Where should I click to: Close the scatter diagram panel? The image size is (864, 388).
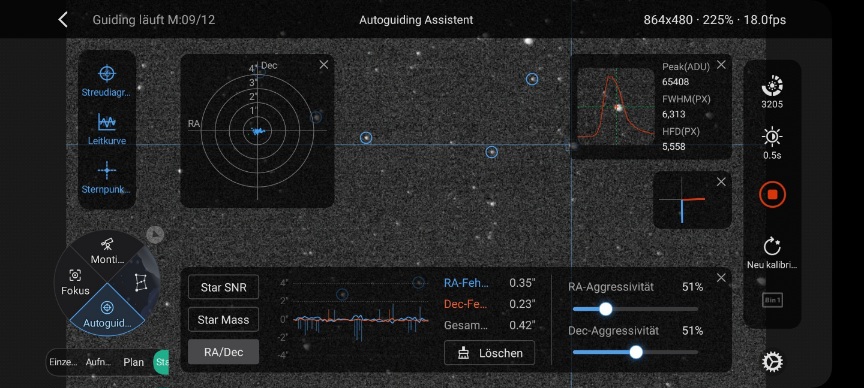tap(324, 65)
